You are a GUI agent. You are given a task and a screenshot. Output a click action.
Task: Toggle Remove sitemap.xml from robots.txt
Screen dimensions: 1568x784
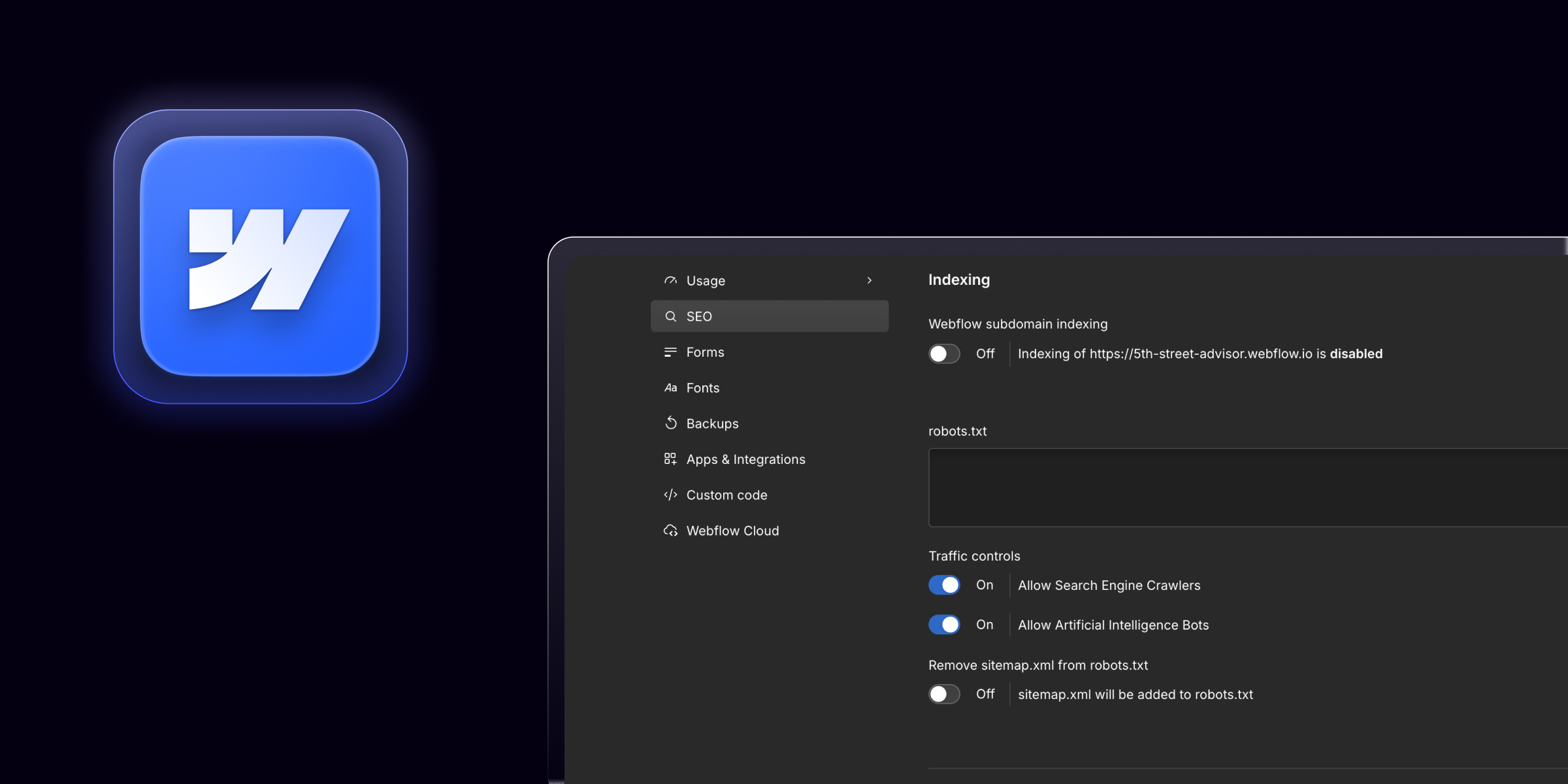[x=944, y=694]
